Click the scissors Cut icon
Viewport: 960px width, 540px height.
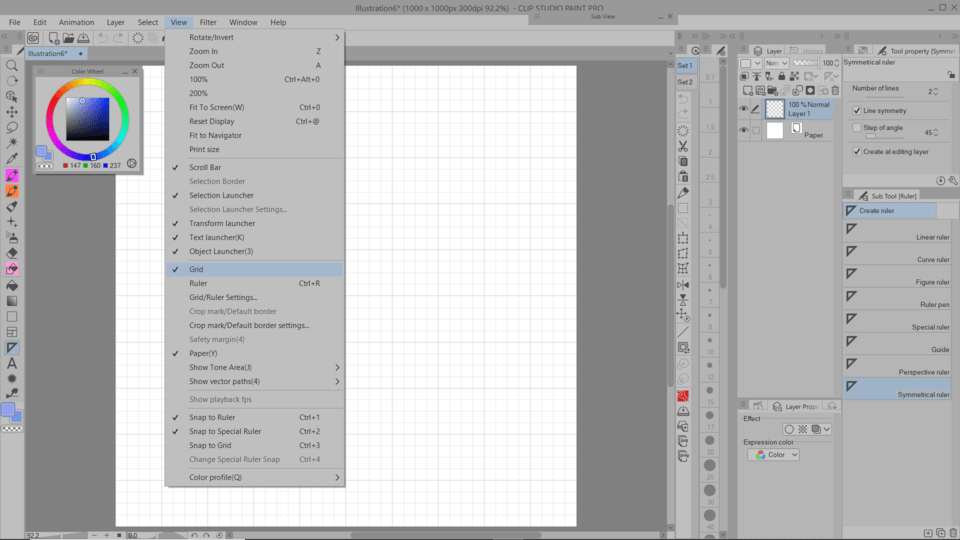tap(683, 145)
